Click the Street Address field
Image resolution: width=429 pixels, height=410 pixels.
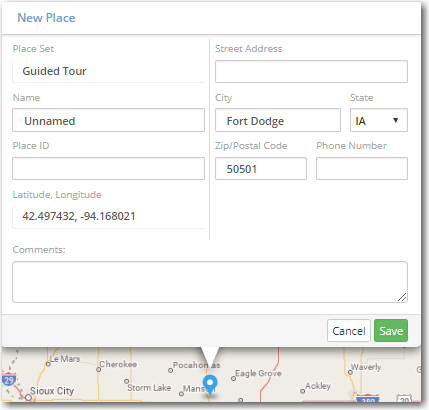coord(311,71)
